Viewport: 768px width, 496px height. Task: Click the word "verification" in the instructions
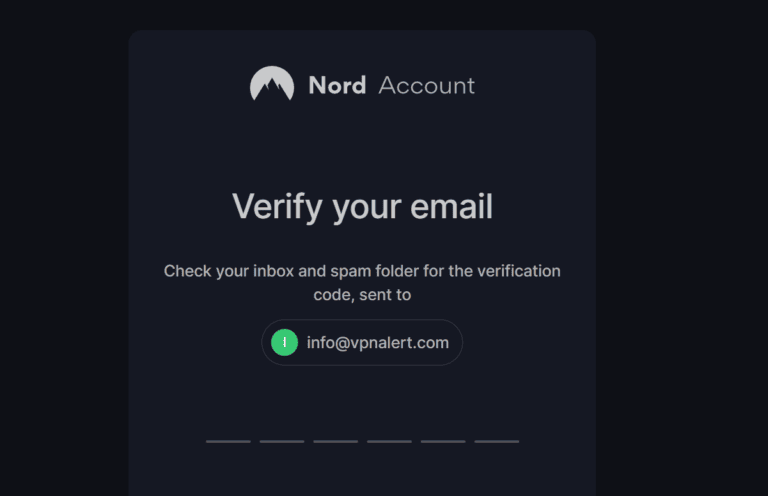[519, 271]
